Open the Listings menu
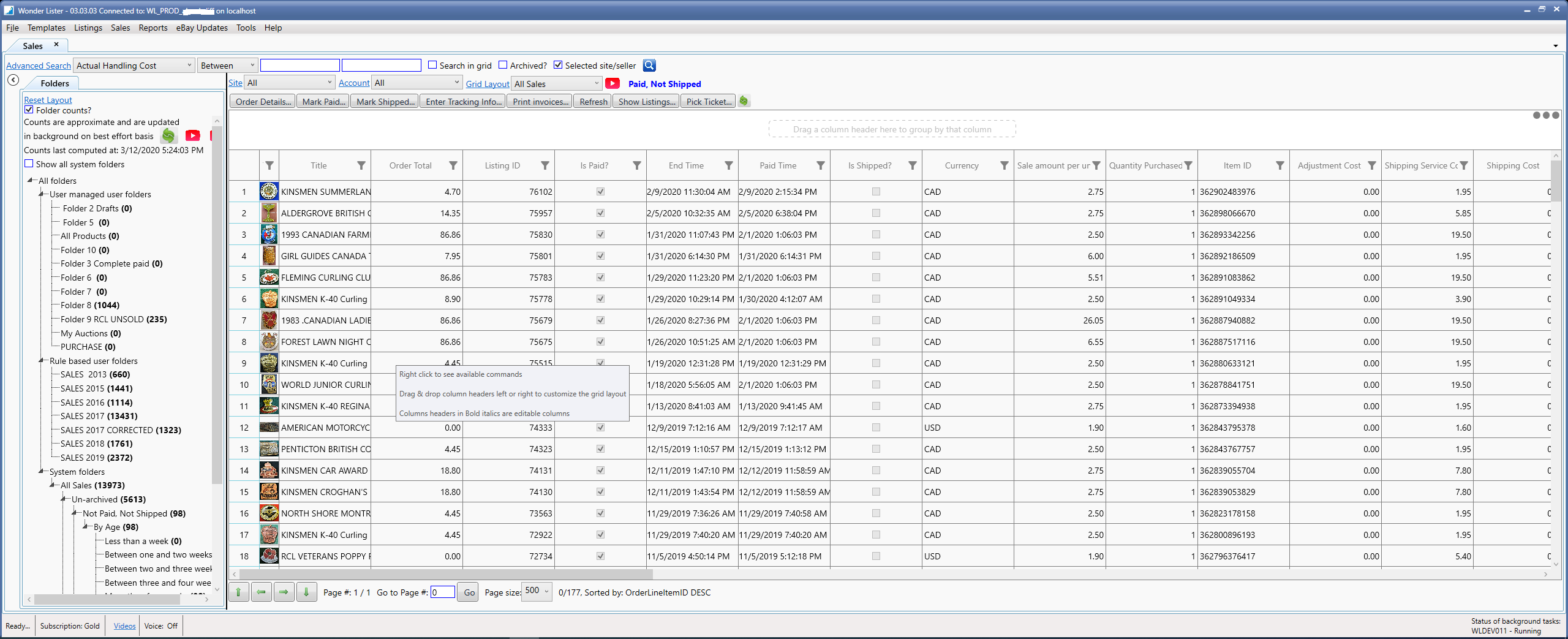Screen dimensions: 1568x639 (x=88, y=28)
